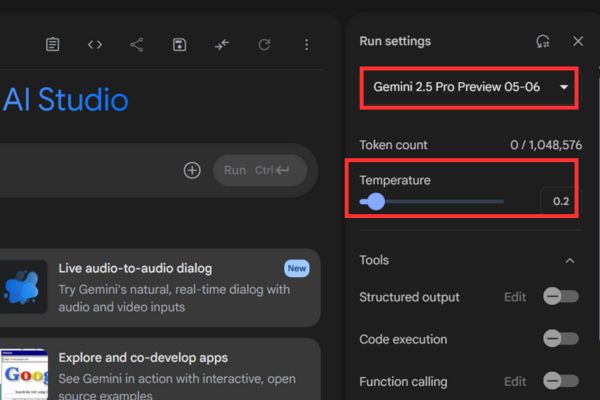
Task: Click Edit next to Structured output
Action: (515, 297)
